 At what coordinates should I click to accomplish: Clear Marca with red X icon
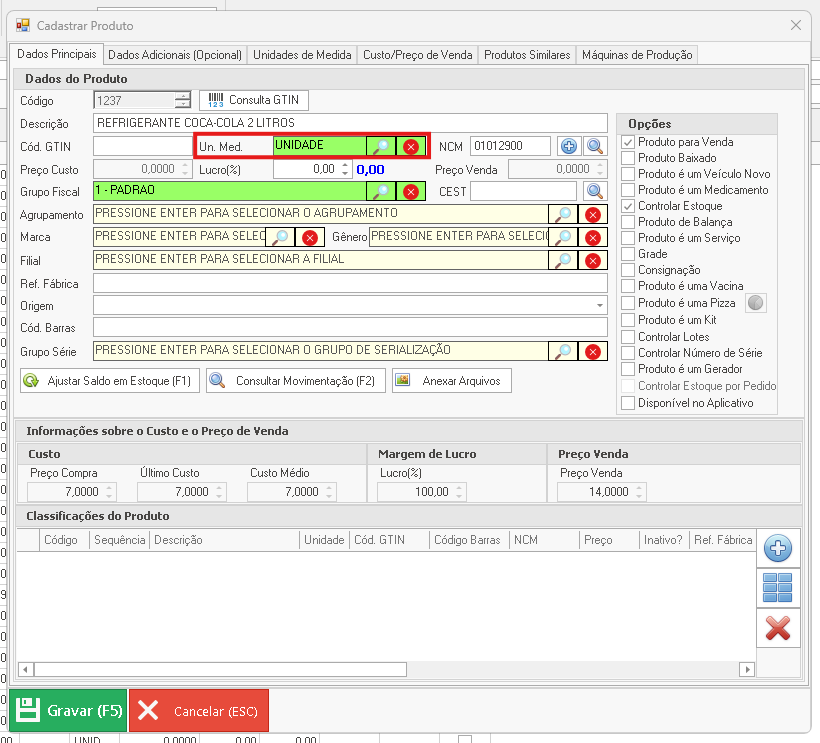(310, 237)
